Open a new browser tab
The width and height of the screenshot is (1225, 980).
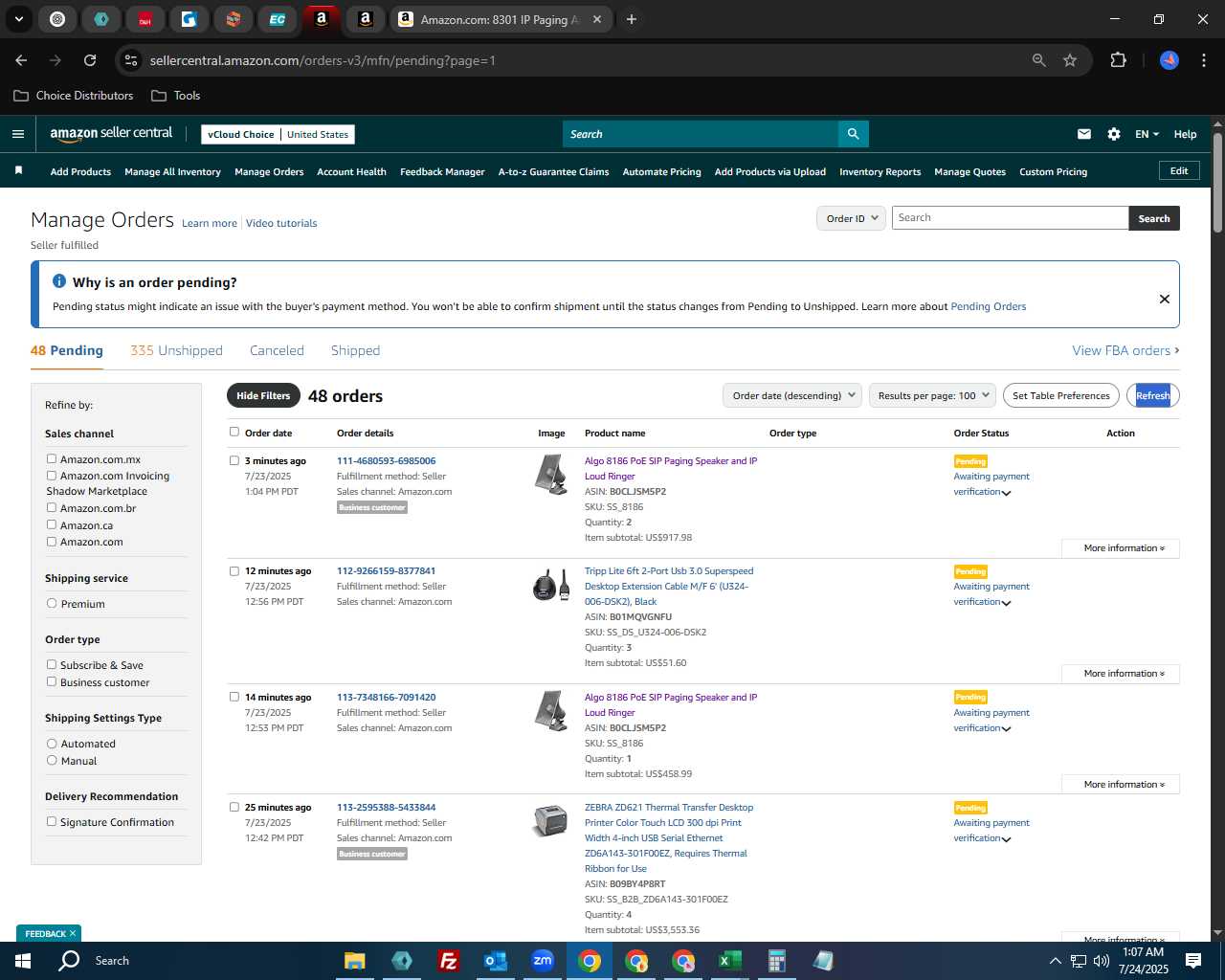632,19
